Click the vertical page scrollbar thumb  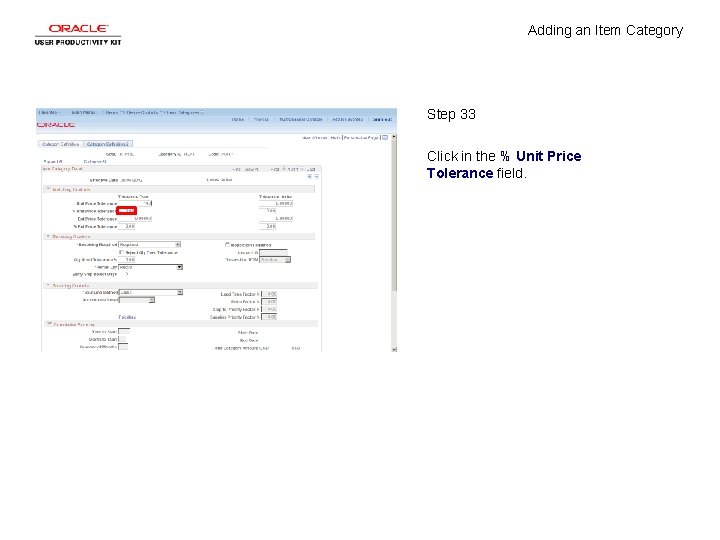[394, 216]
